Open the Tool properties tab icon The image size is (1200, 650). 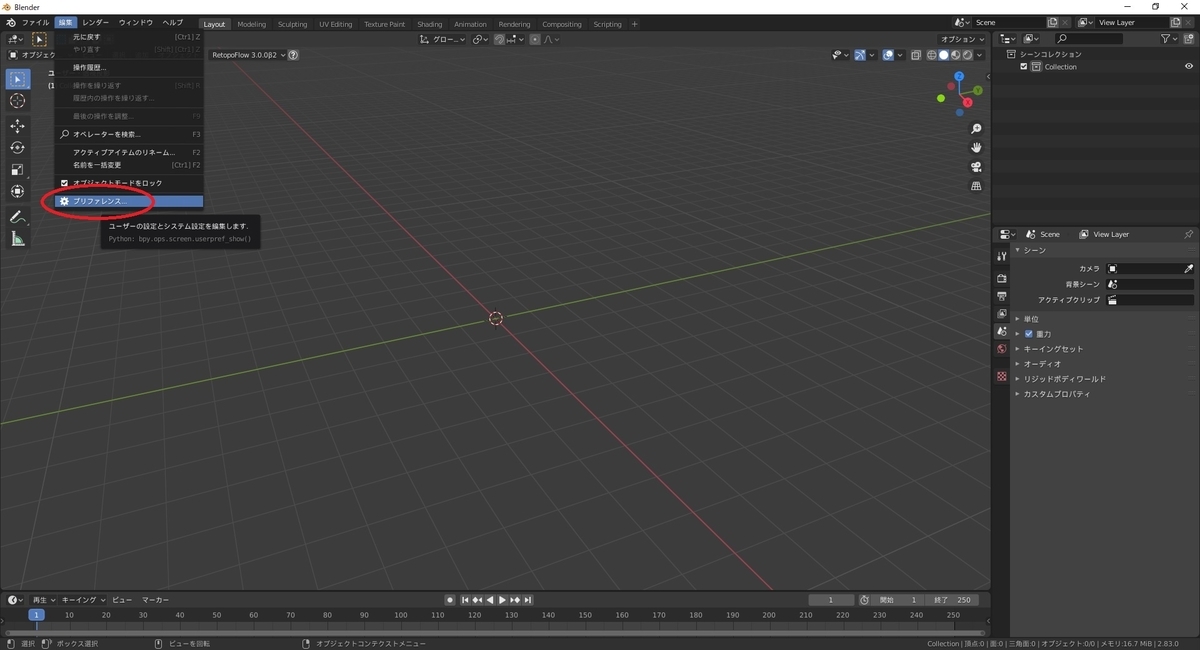coord(1001,257)
